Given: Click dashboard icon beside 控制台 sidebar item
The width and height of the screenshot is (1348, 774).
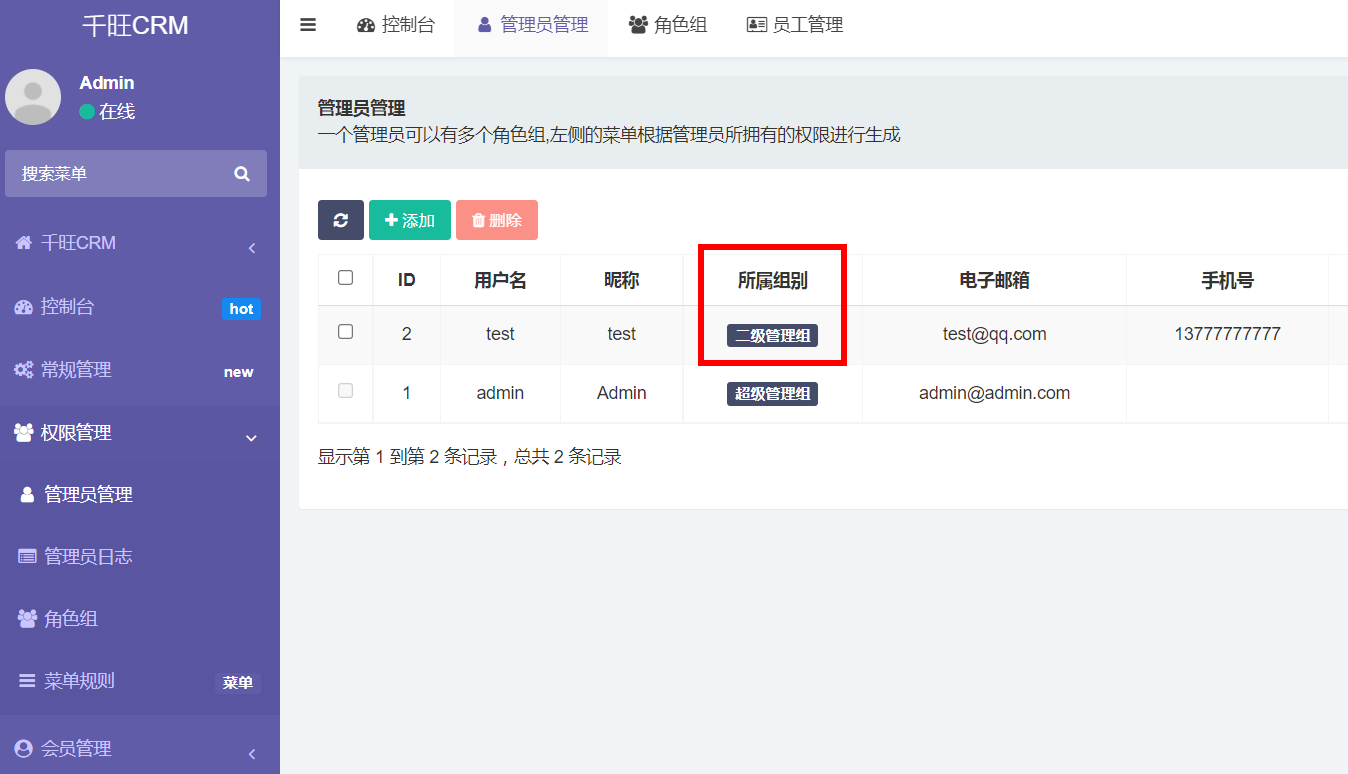Looking at the screenshot, I should click(x=24, y=307).
